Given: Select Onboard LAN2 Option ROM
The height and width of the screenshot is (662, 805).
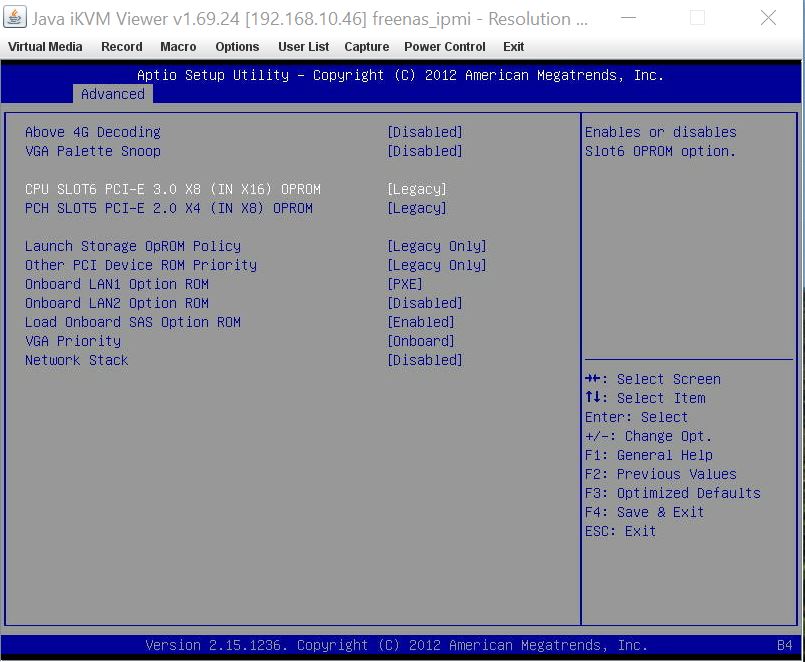Looking at the screenshot, I should point(117,303).
